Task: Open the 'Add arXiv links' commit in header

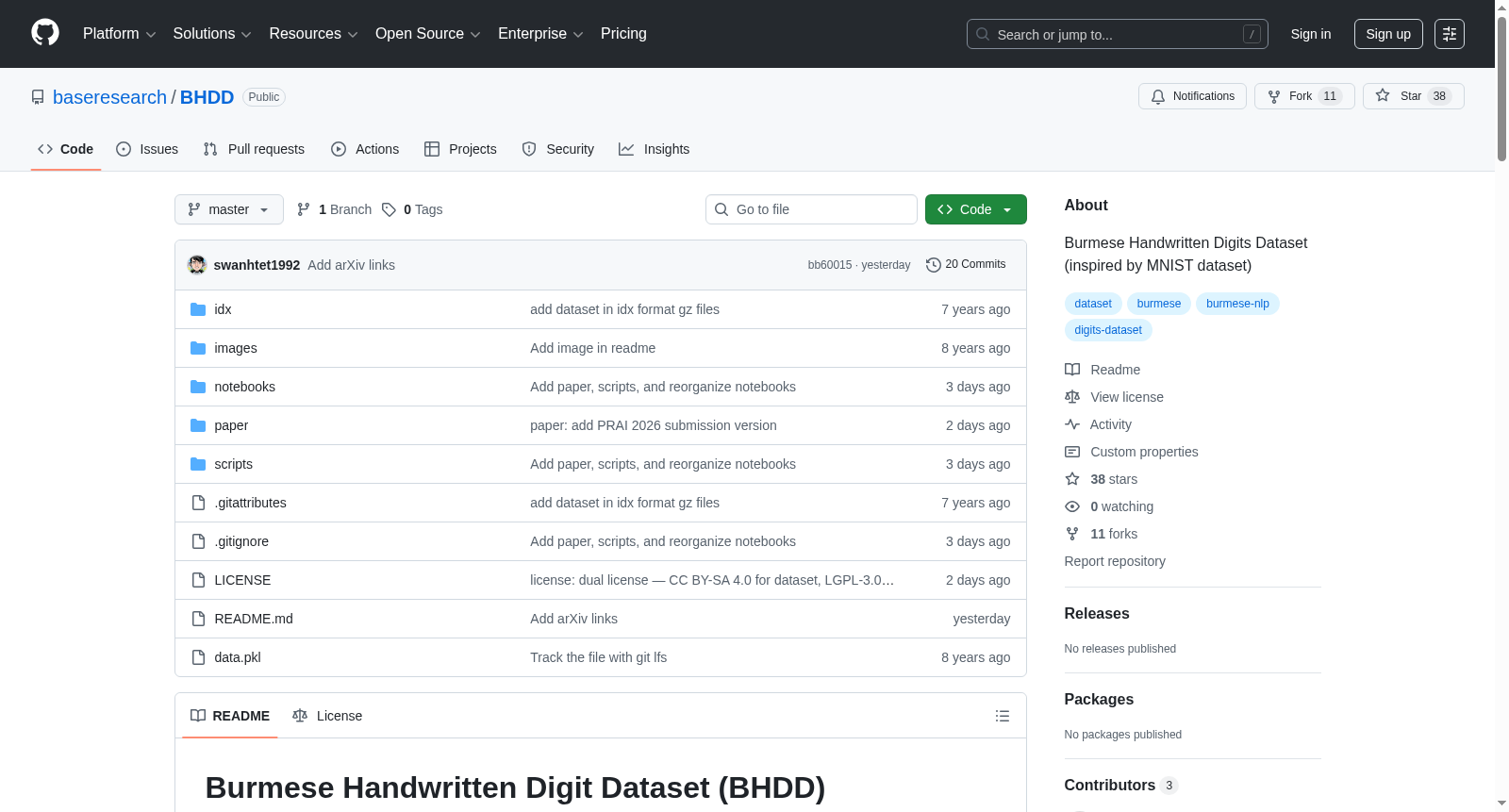Action: pyautogui.click(x=352, y=265)
